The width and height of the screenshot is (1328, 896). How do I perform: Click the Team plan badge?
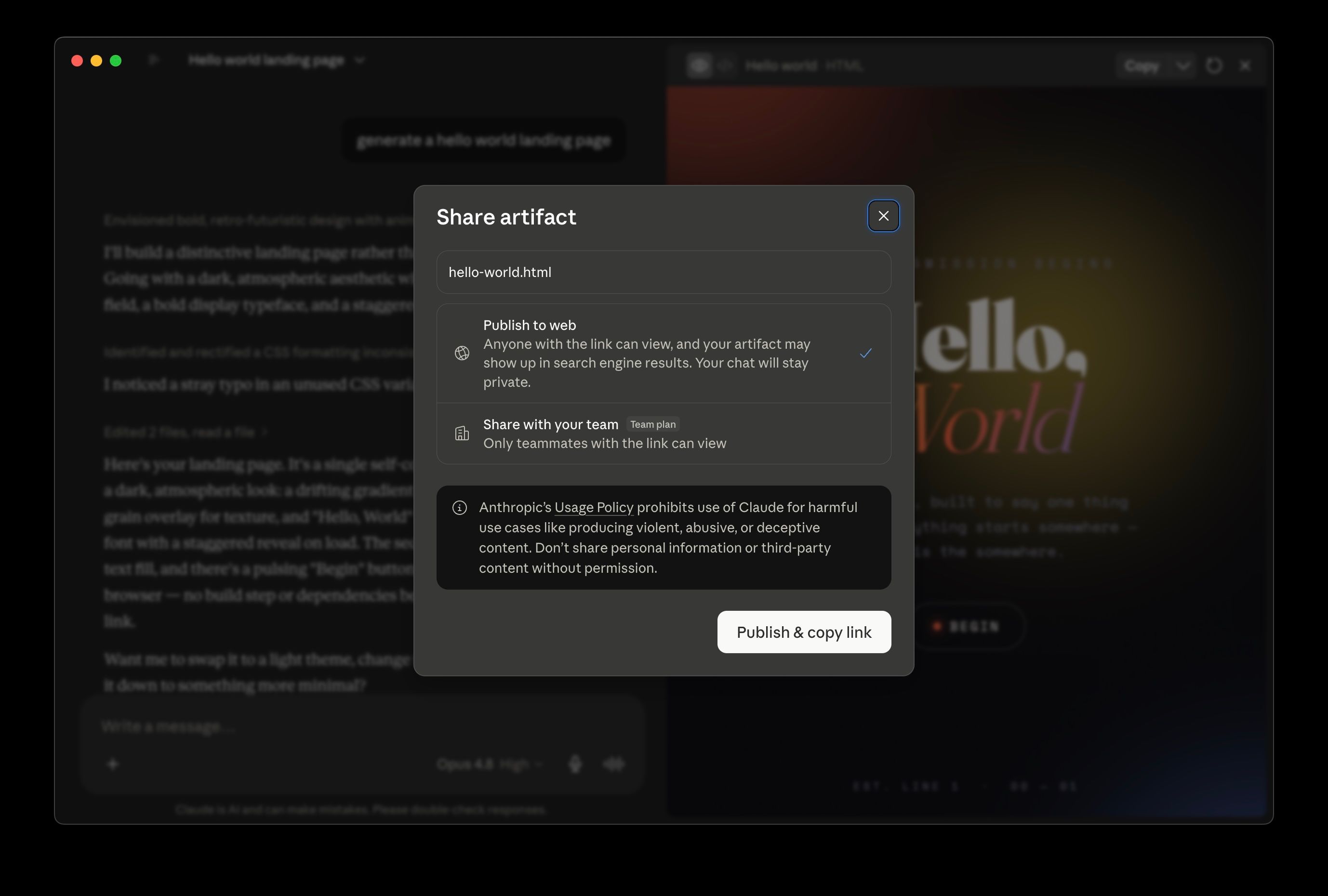point(652,424)
